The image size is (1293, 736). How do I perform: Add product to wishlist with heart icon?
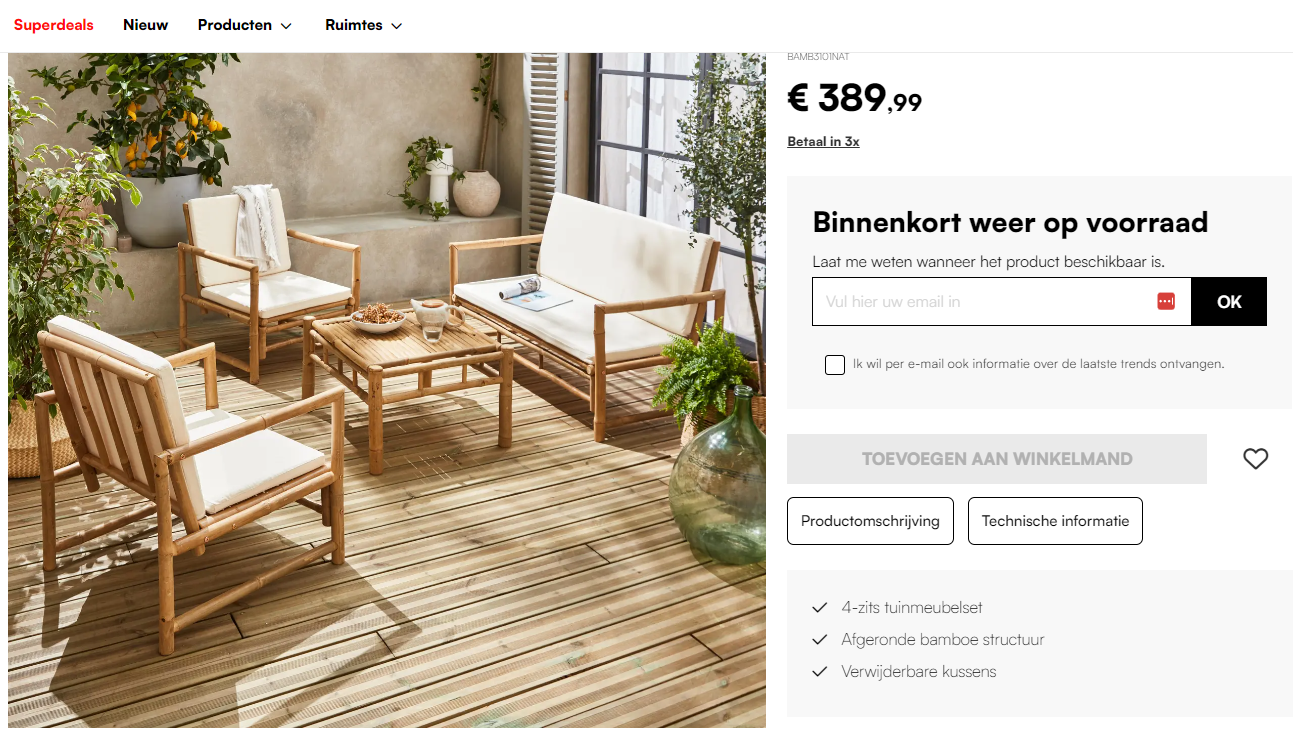[1255, 459]
